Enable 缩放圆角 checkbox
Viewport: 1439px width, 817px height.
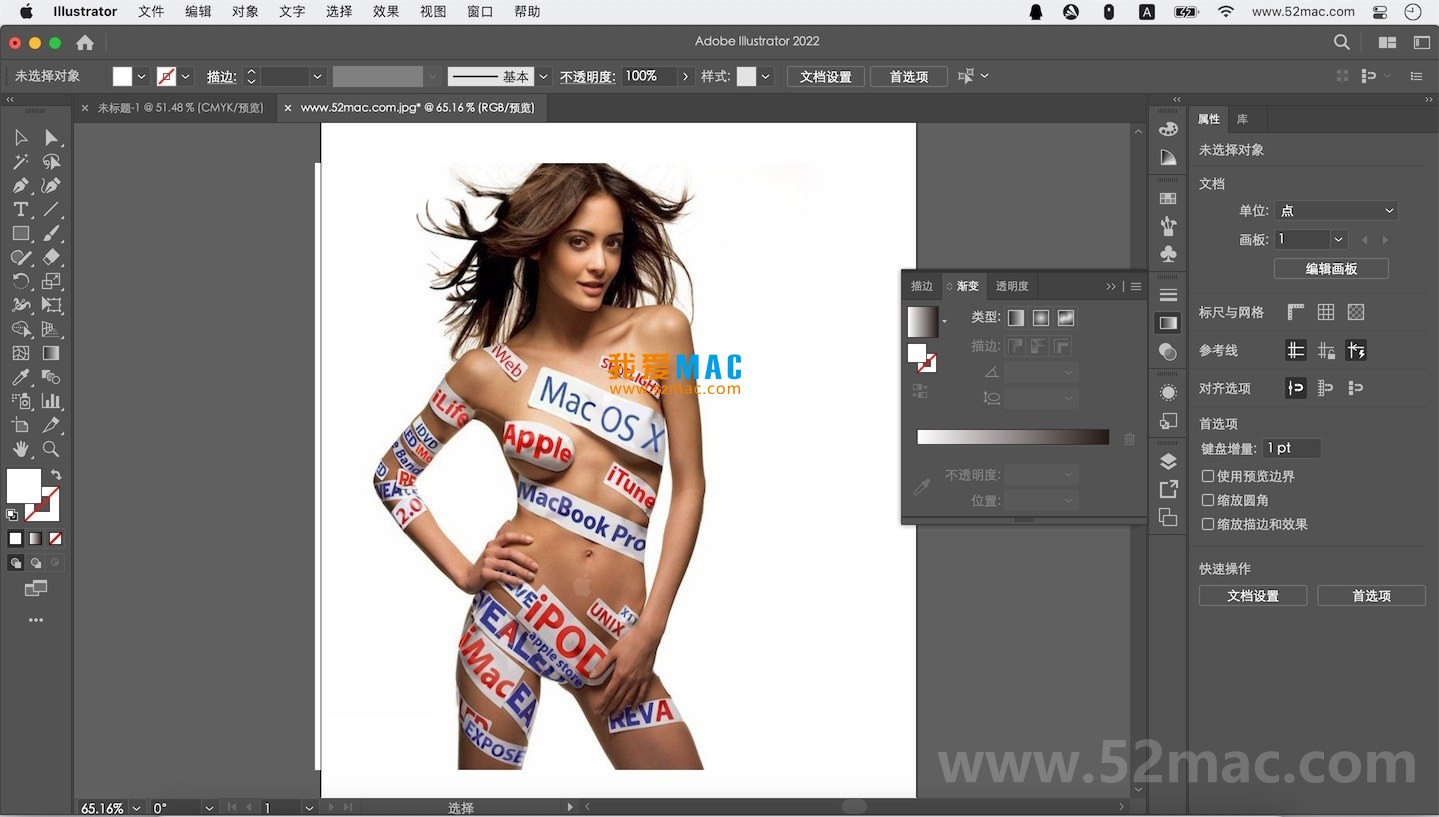(1208, 500)
